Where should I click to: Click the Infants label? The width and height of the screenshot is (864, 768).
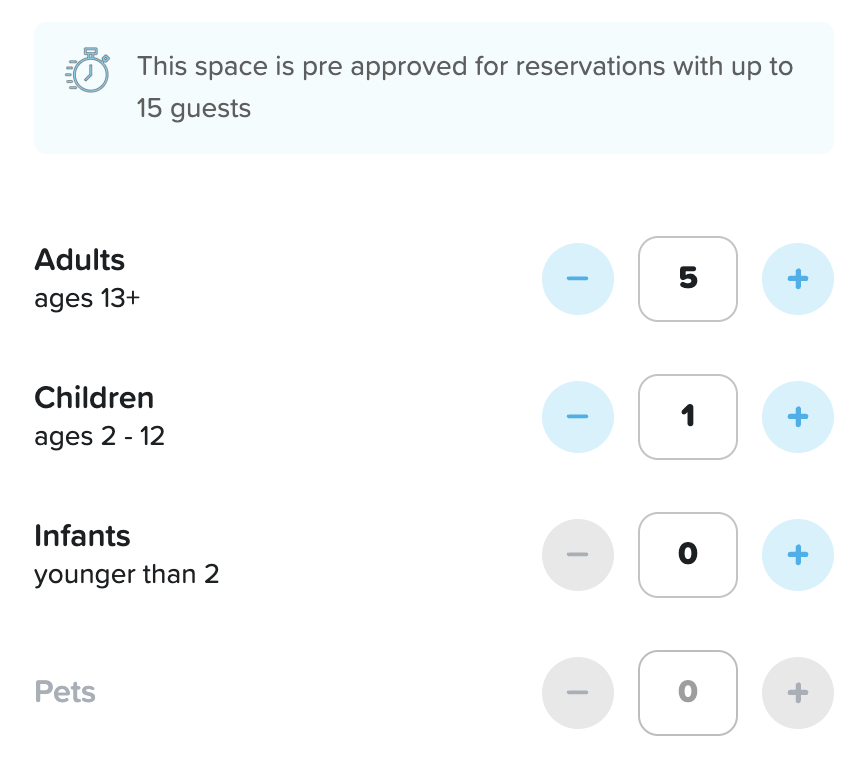click(82, 536)
